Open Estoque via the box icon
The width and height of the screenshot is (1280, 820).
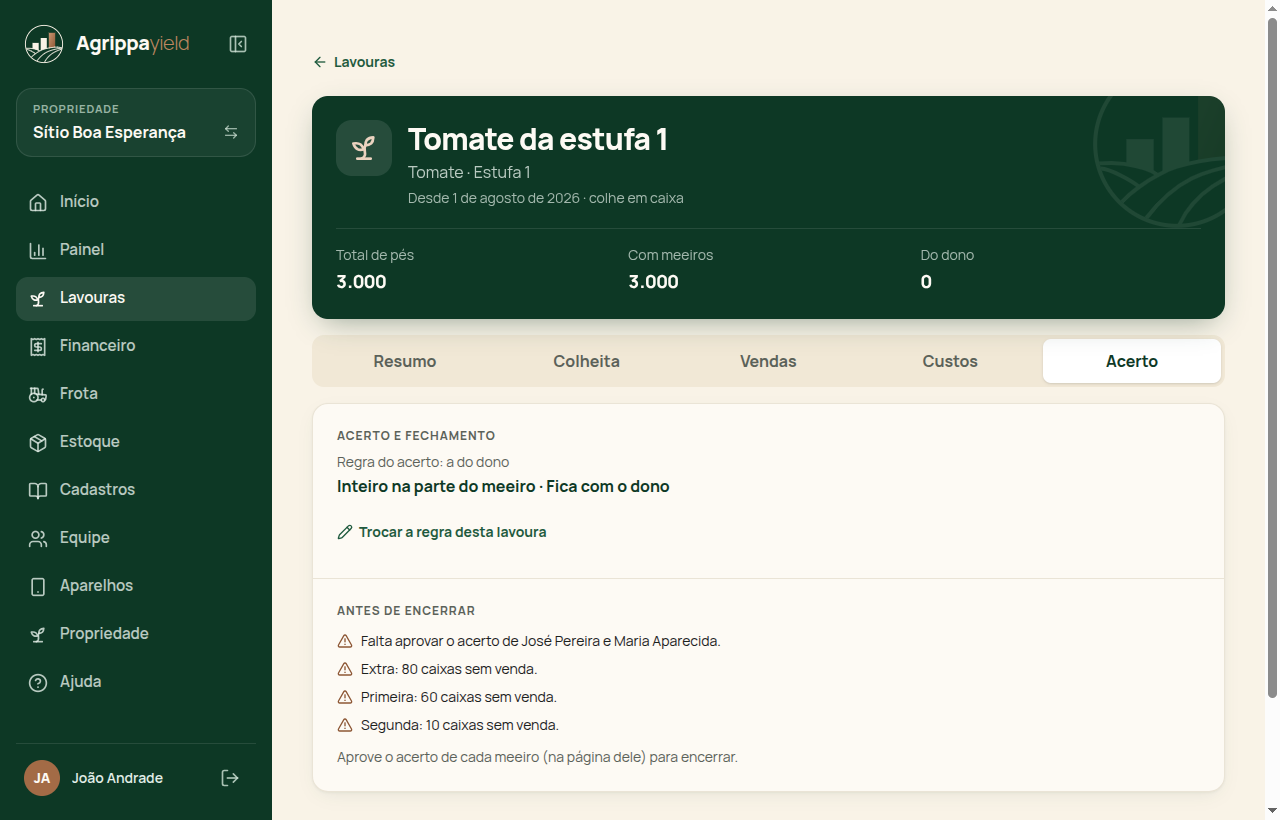point(38,442)
